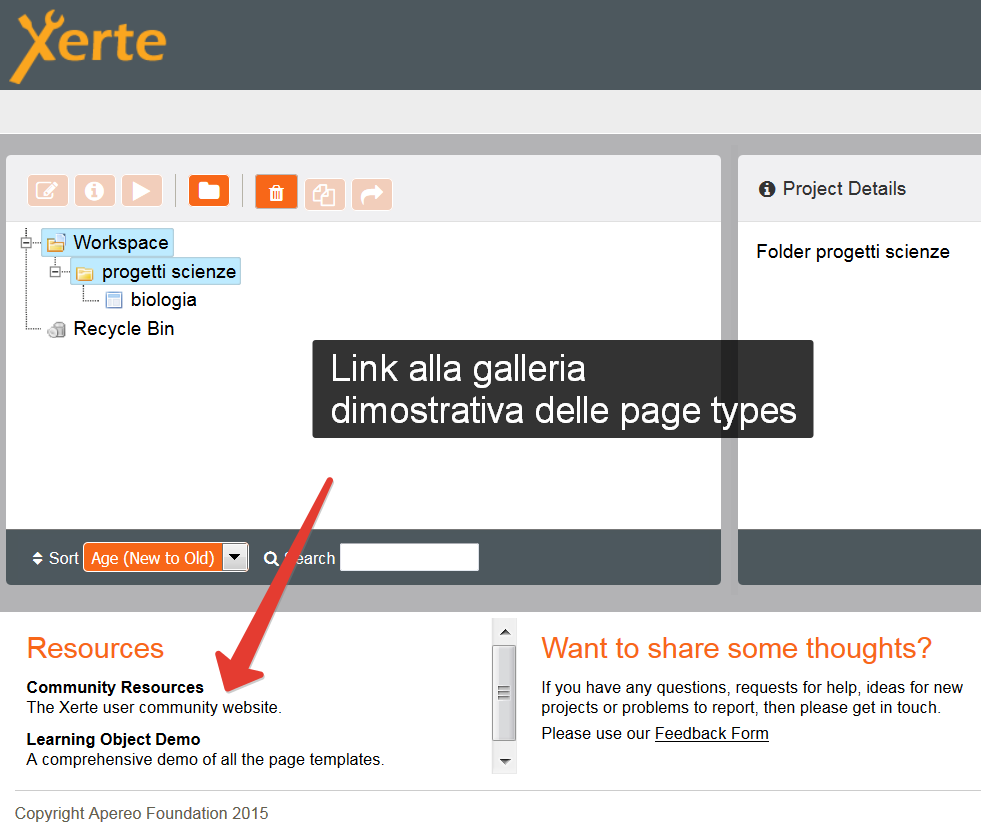Viewport: 981px width, 836px height.
Task: Create a New Folder with folder icon
Action: pyautogui.click(x=209, y=191)
